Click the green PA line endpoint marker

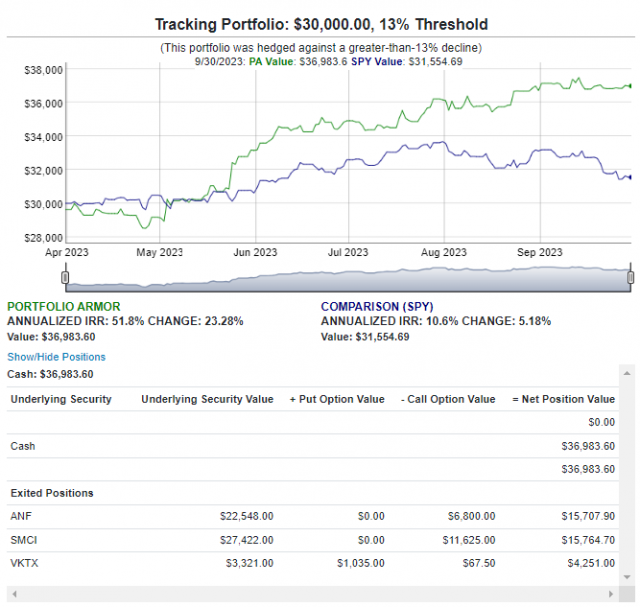pos(629,86)
